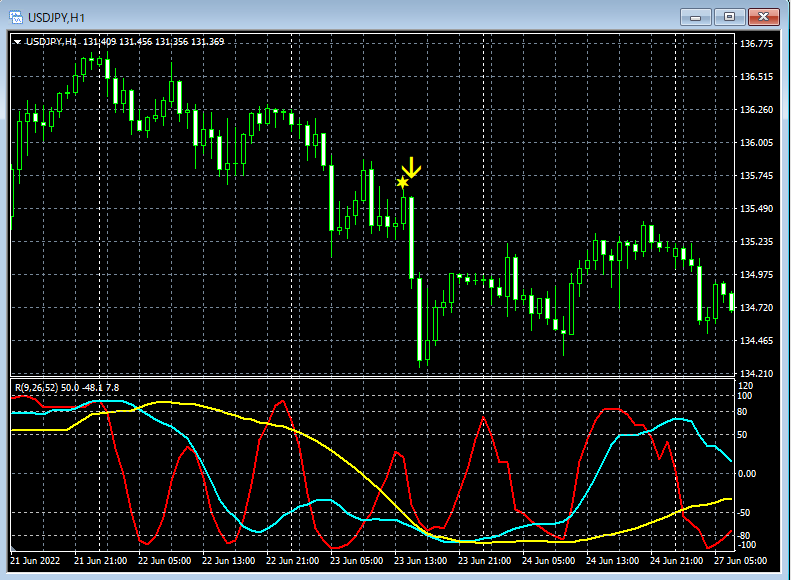Click the 136.260 price scale label
Viewport: 792px width, 580px height.
coord(756,110)
